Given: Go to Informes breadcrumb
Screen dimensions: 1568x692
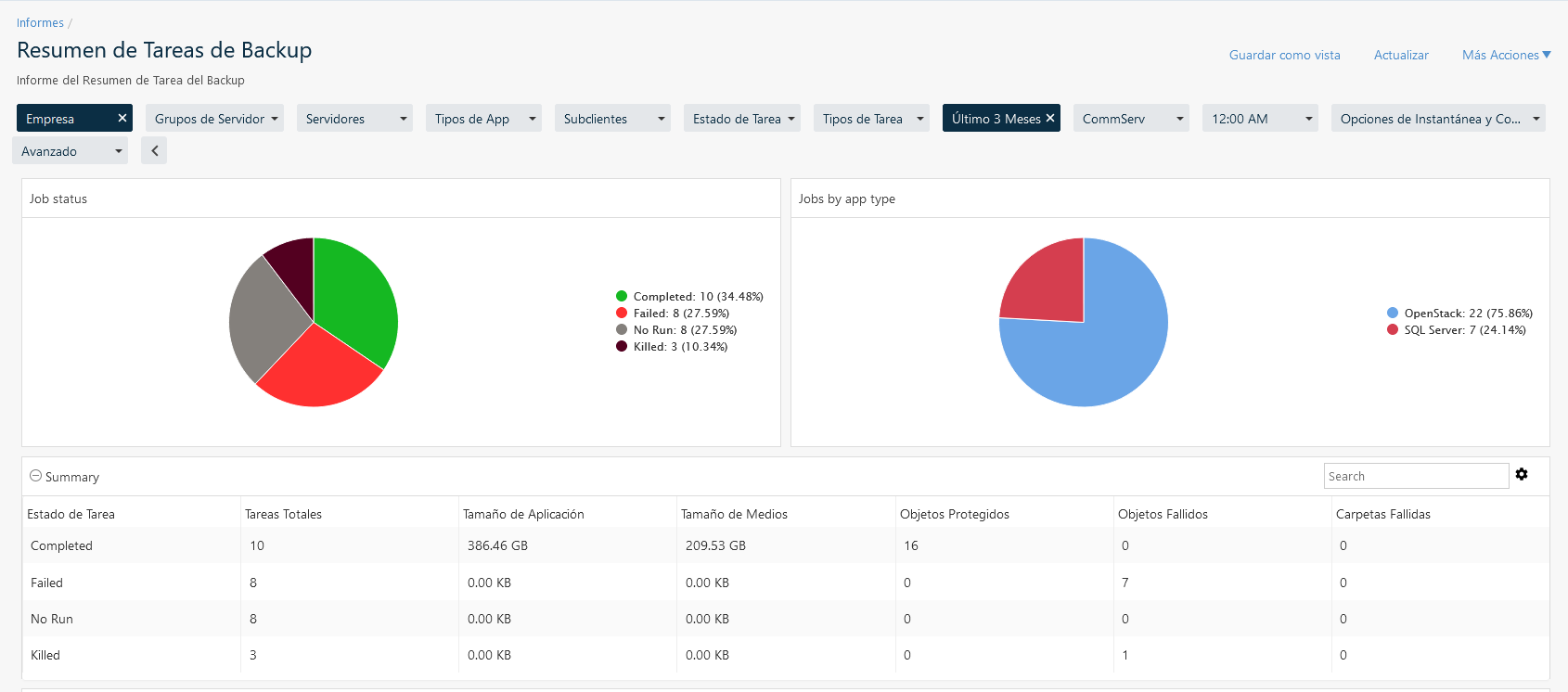Looking at the screenshot, I should 40,22.
